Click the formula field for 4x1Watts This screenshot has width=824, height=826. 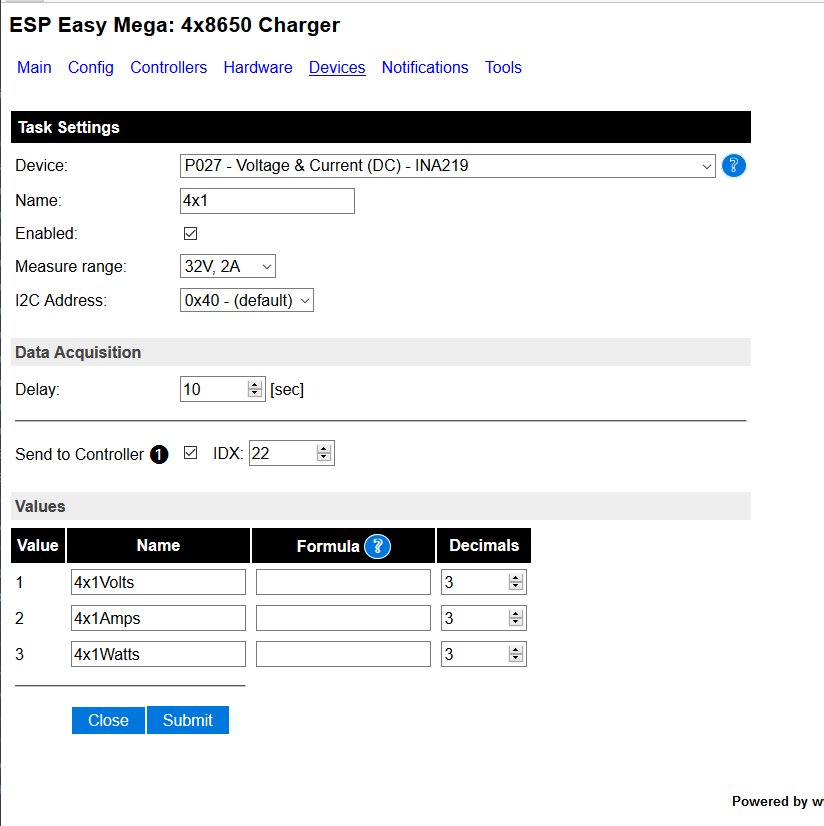(x=343, y=654)
